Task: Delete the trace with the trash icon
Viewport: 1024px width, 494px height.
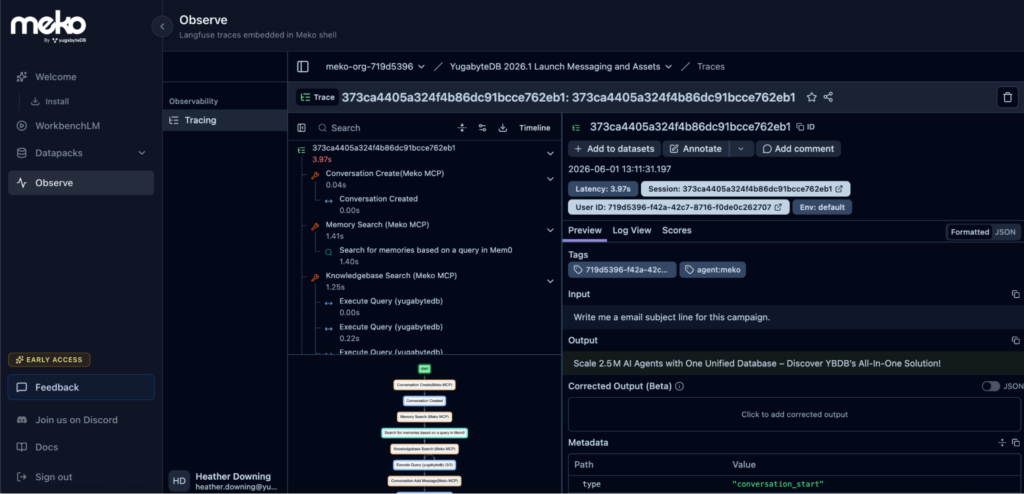Action: coord(1007,97)
